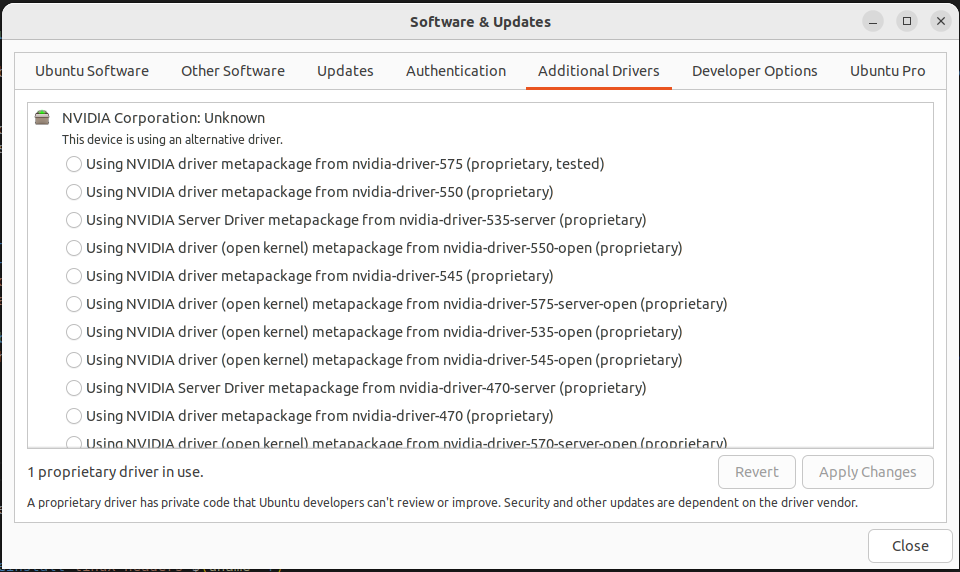Open the Authentication tab
The height and width of the screenshot is (572, 960).
pyautogui.click(x=456, y=71)
